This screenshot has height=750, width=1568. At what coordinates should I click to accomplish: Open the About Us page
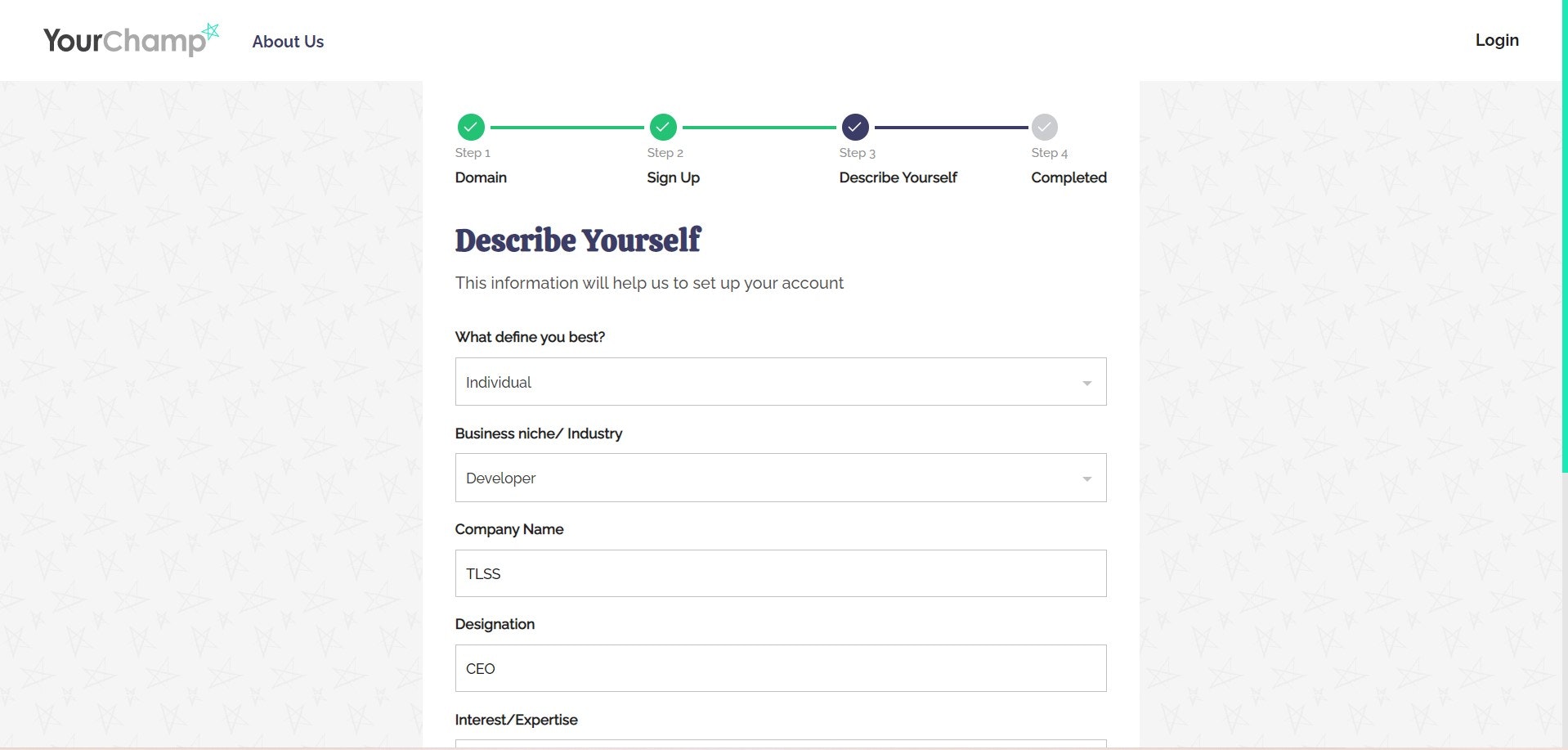pos(288,42)
